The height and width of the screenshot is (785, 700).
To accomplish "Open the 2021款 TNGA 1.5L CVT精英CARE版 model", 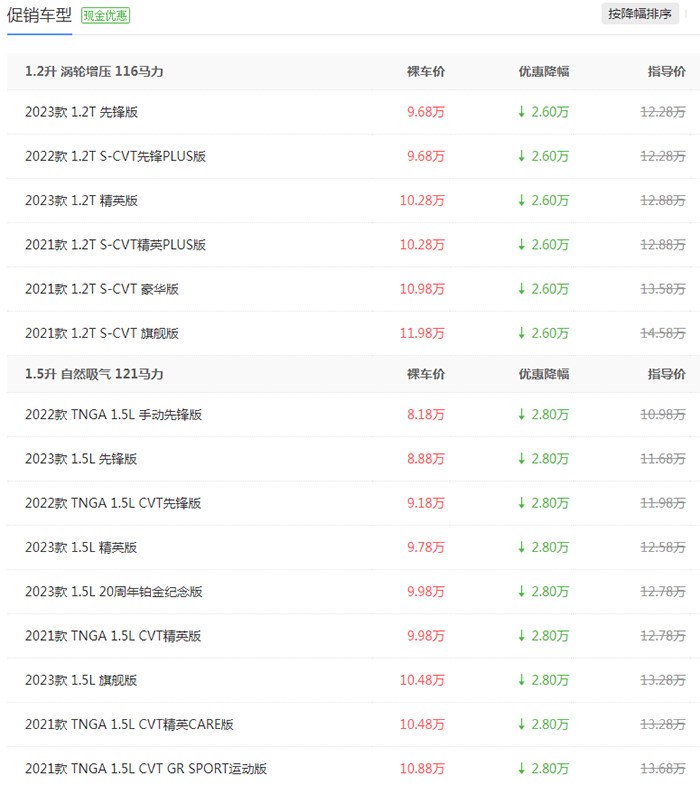I will click(129, 724).
